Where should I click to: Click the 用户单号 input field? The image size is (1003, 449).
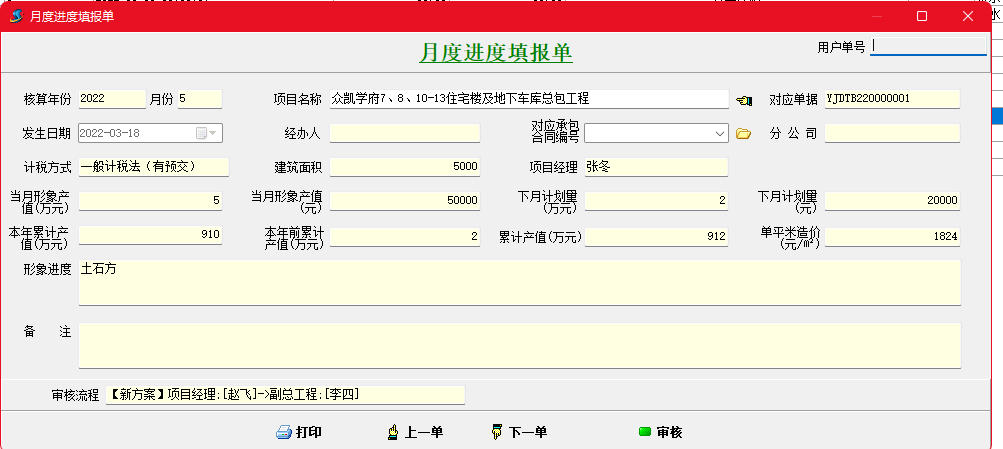tap(928, 46)
